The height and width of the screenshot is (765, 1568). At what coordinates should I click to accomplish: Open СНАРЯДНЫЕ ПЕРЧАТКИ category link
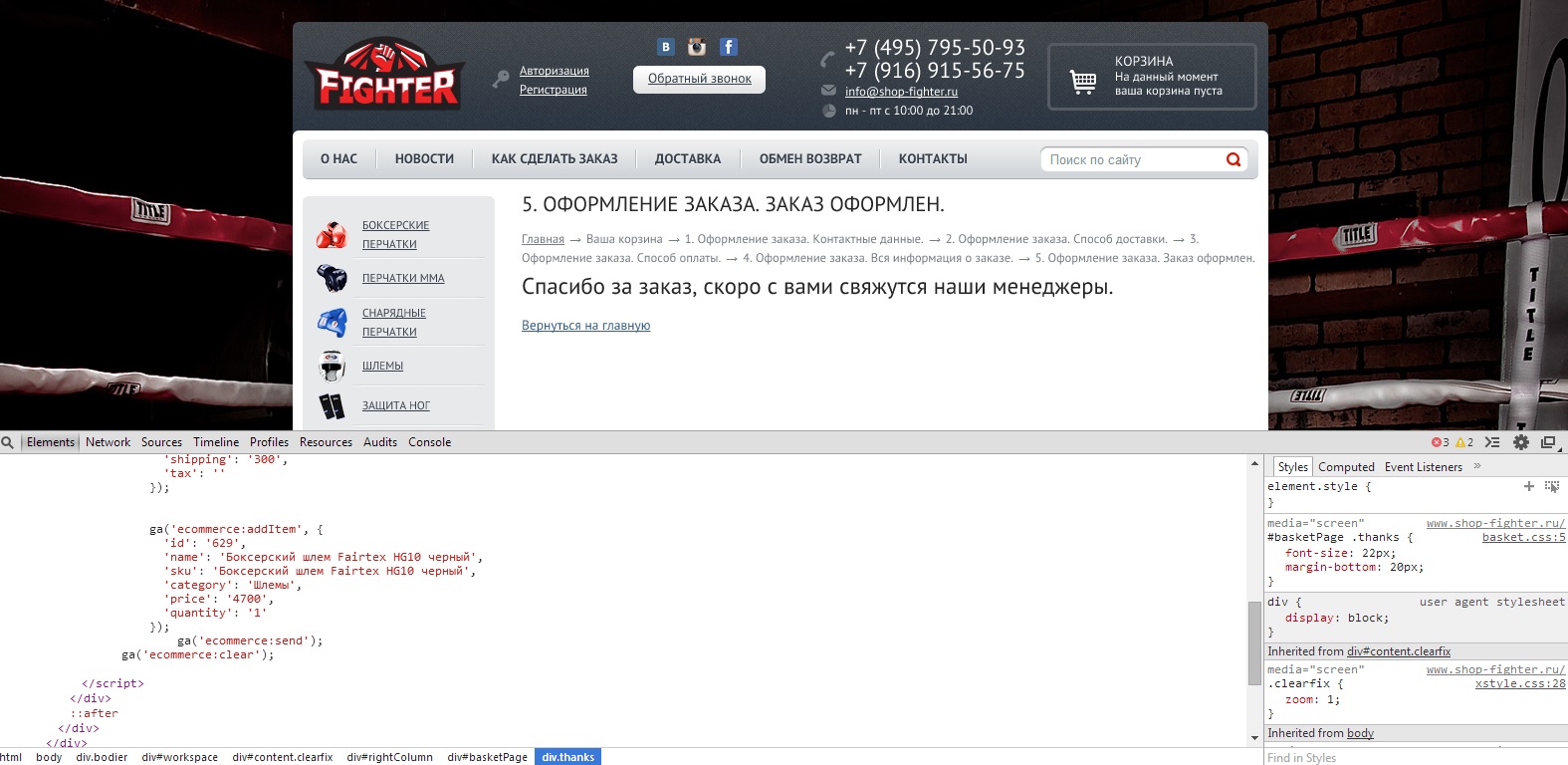click(x=394, y=323)
